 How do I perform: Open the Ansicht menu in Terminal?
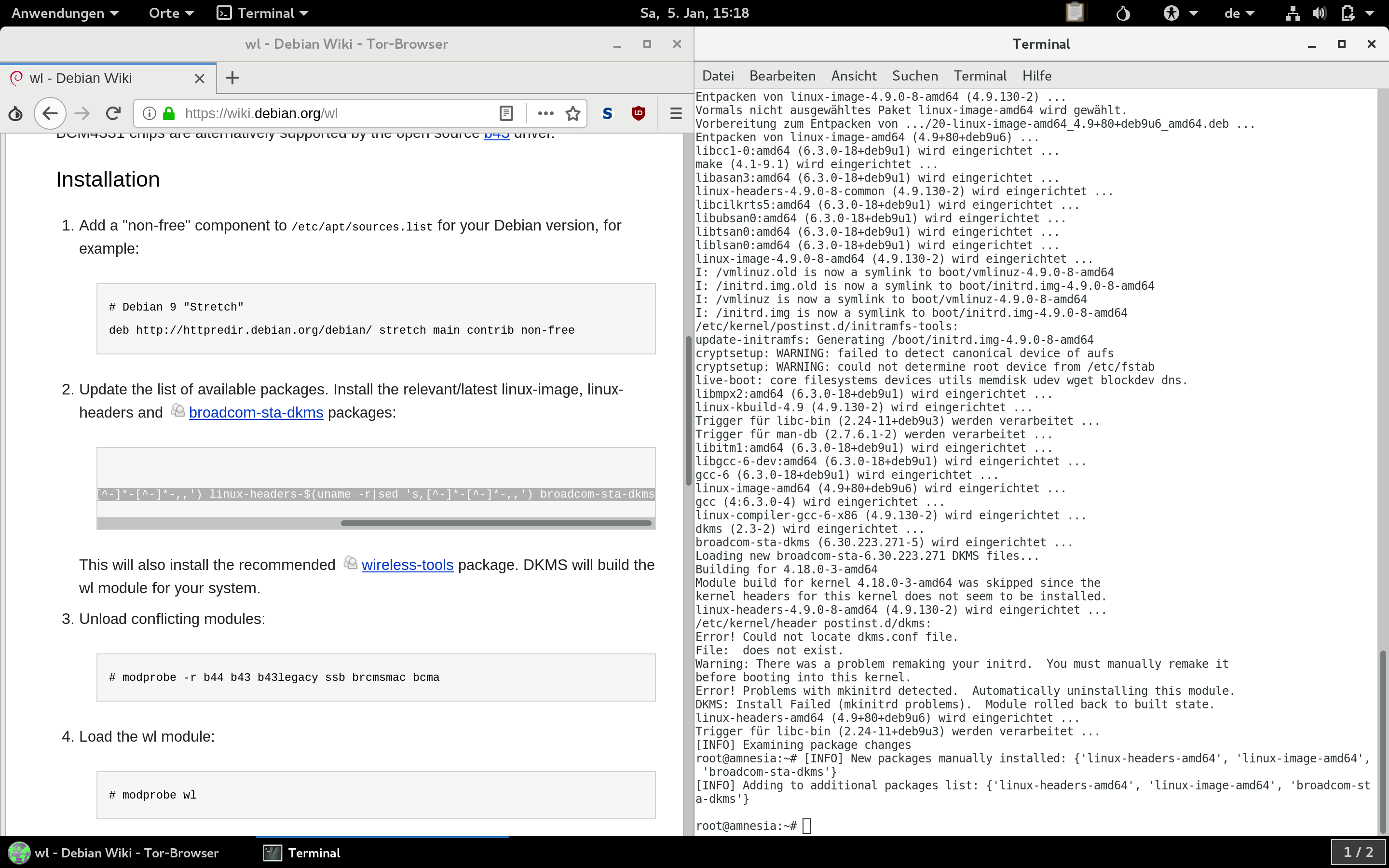[854, 76]
